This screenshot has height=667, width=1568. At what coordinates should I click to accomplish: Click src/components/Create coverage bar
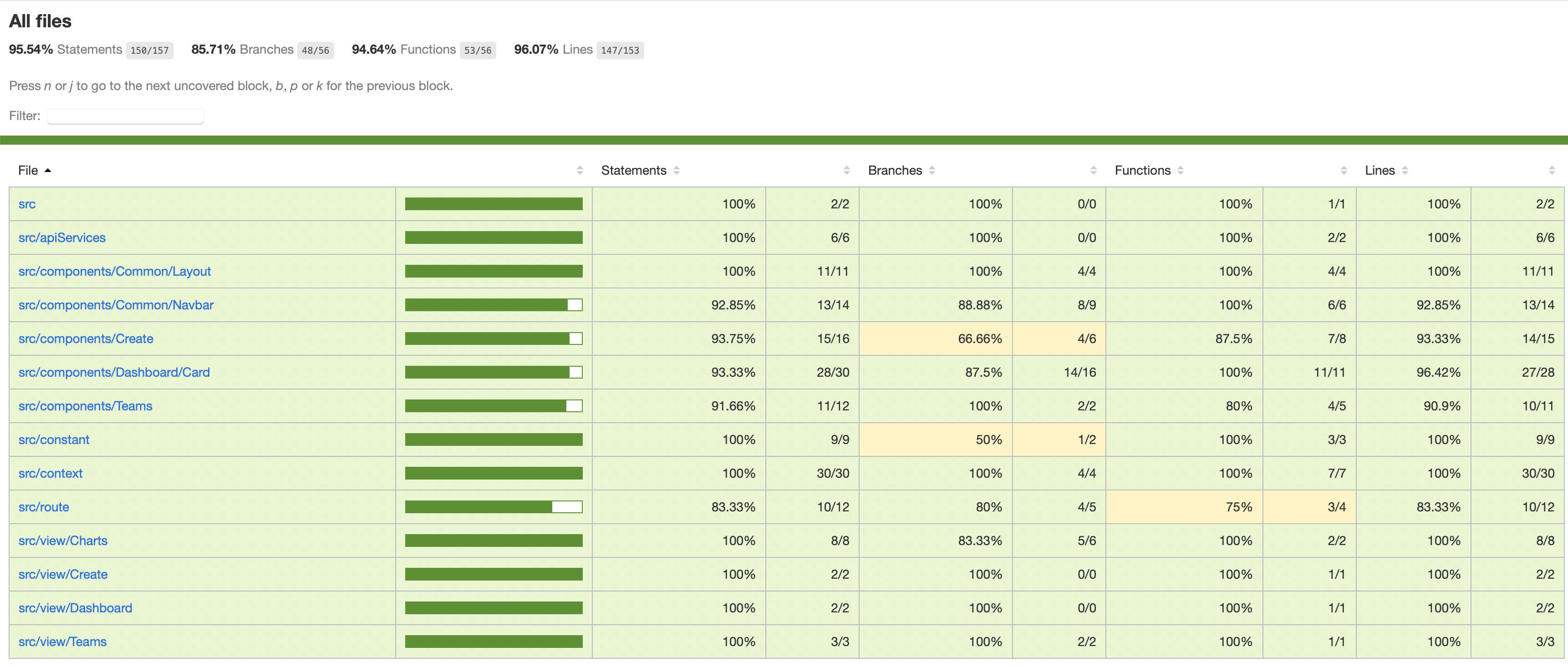coord(493,339)
